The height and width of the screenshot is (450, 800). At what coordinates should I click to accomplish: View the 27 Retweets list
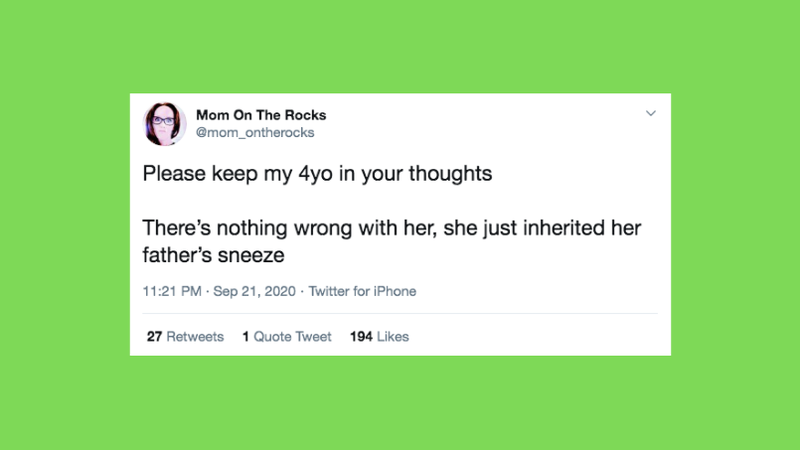(x=185, y=337)
